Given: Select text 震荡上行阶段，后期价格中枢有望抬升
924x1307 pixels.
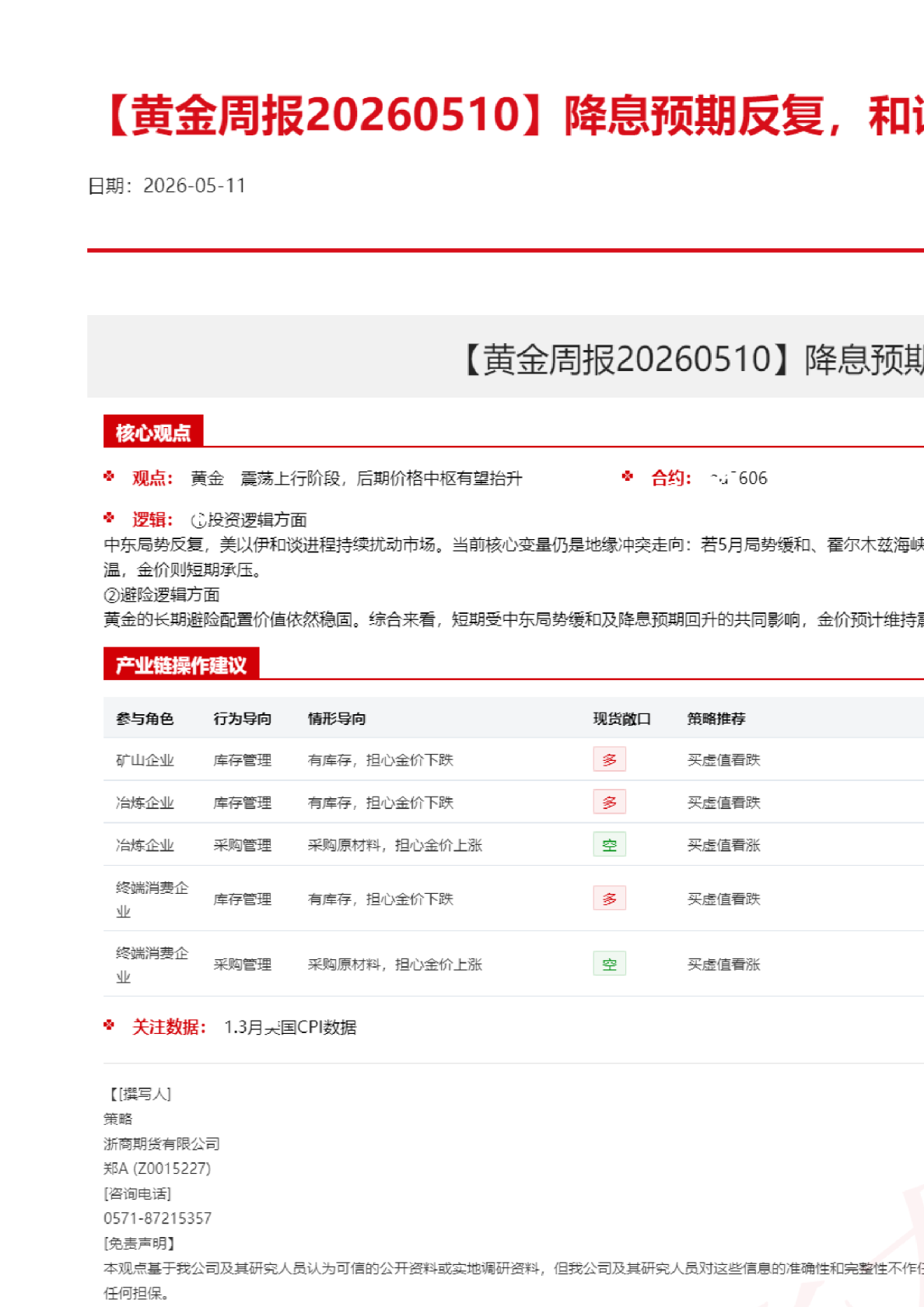Looking at the screenshot, I should tap(381, 478).
